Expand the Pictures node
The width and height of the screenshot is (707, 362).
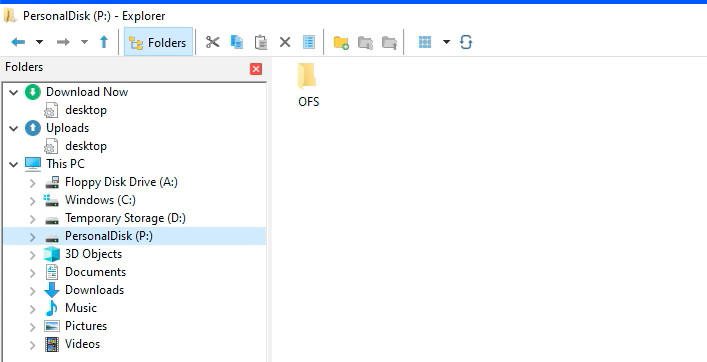coord(32,327)
